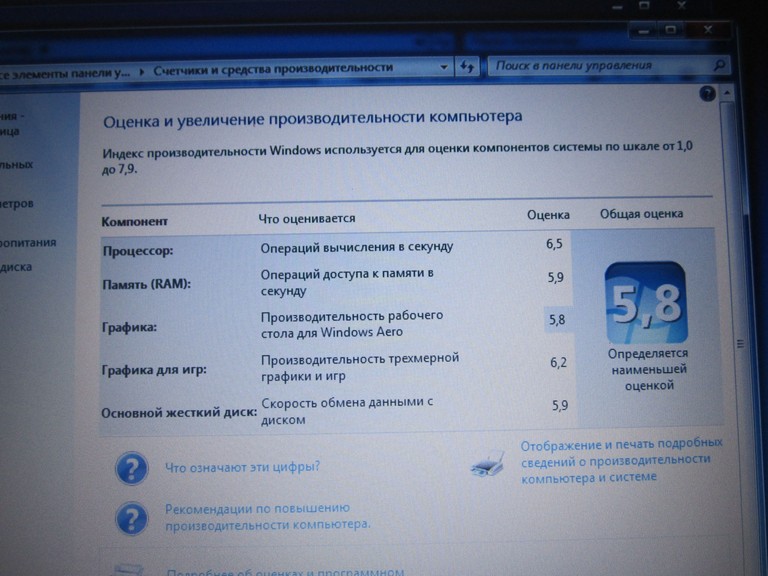Click the 'Память (RAM):' component label
This screenshot has width=768, height=576.
(x=146, y=284)
